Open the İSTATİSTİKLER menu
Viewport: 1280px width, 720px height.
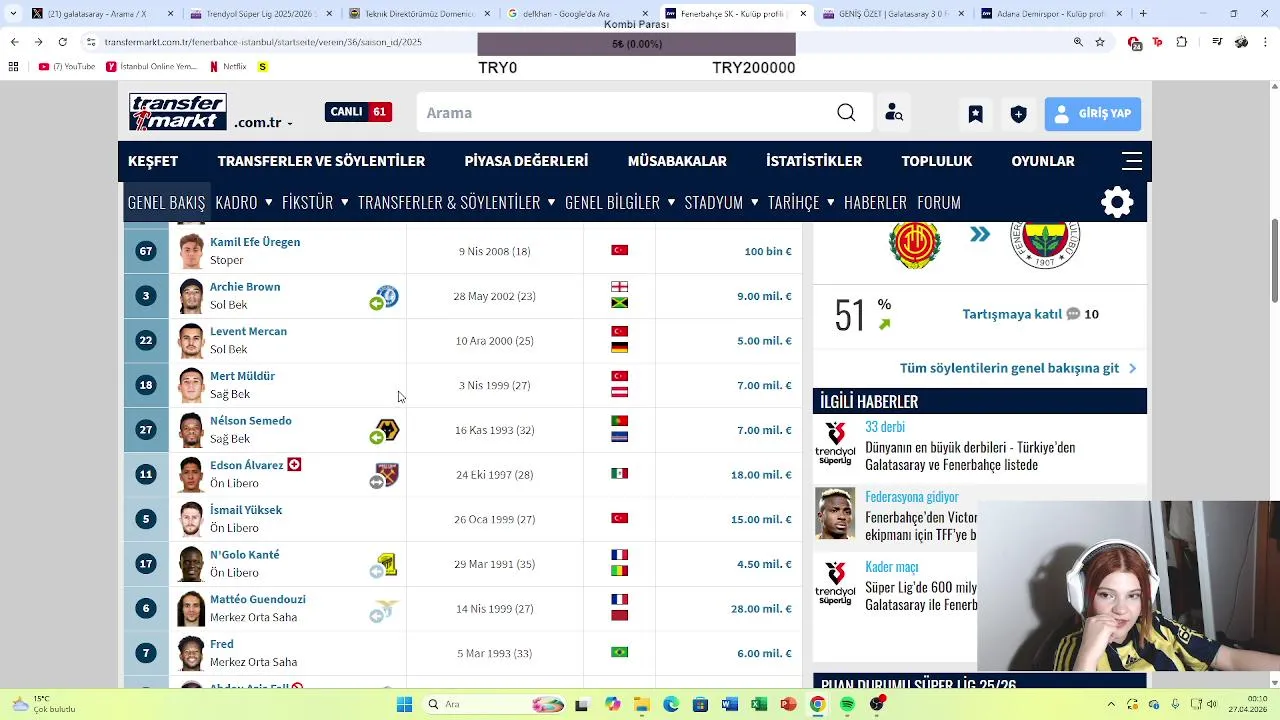tap(814, 161)
